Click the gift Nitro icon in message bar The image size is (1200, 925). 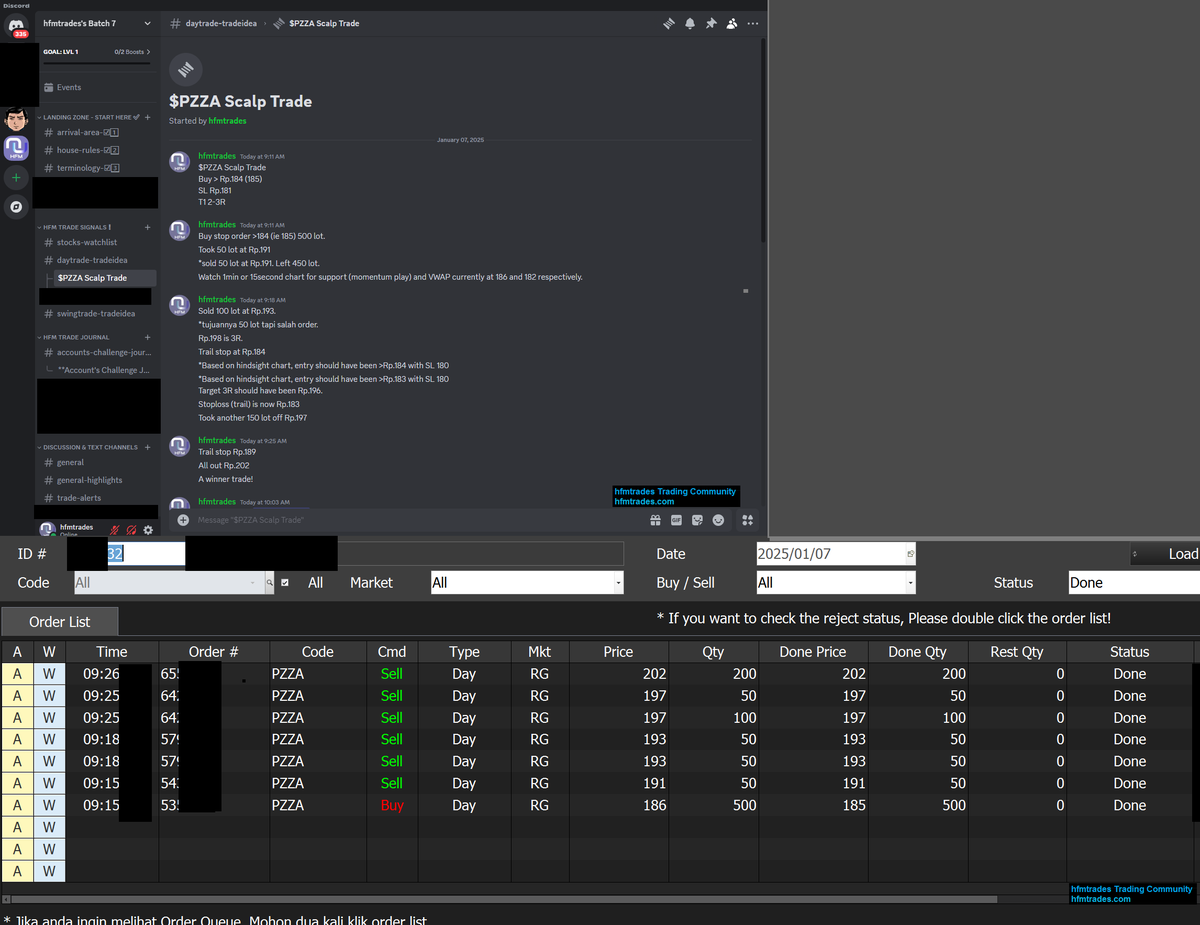point(655,520)
